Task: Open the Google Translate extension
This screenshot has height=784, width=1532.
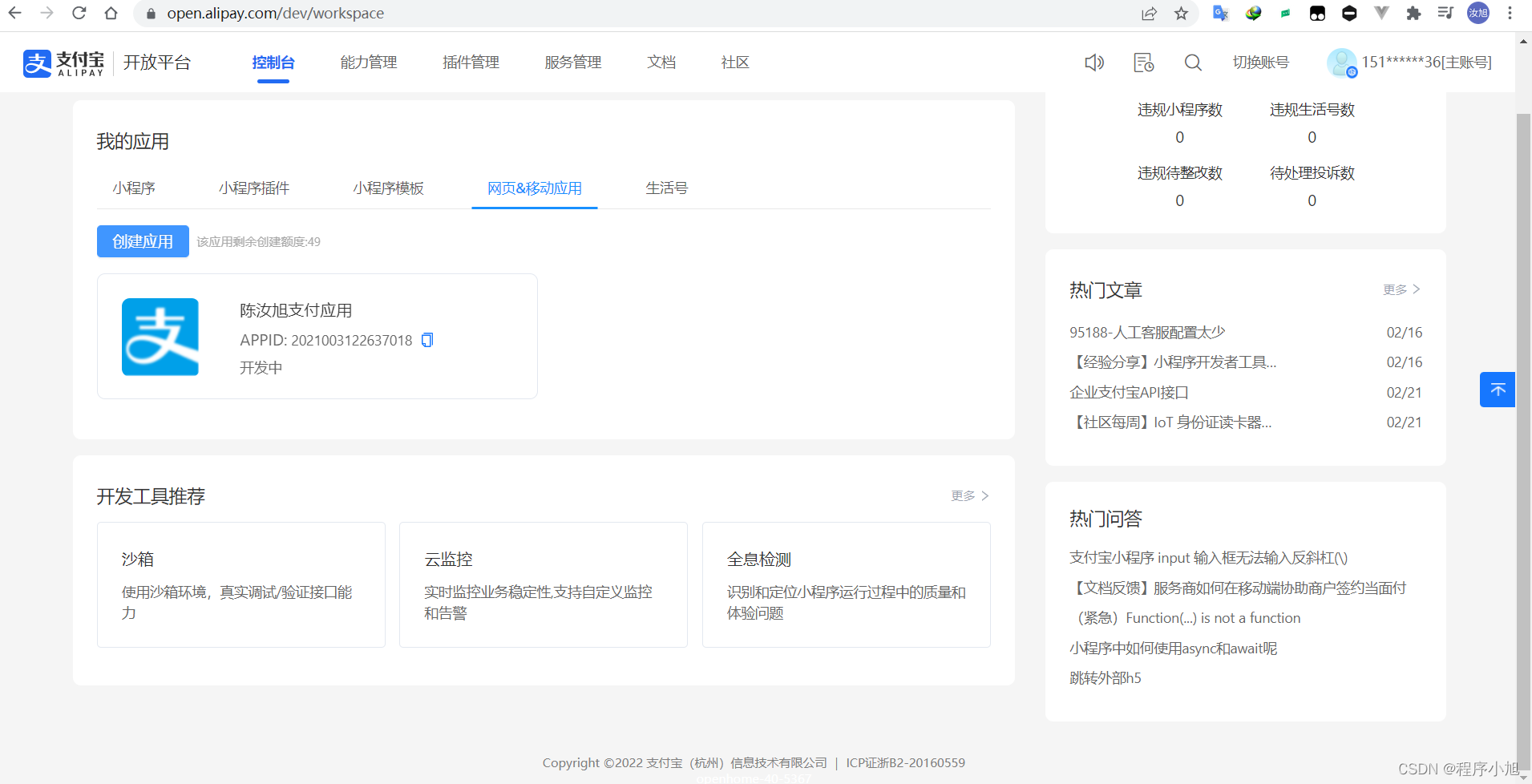Action: (x=1220, y=13)
